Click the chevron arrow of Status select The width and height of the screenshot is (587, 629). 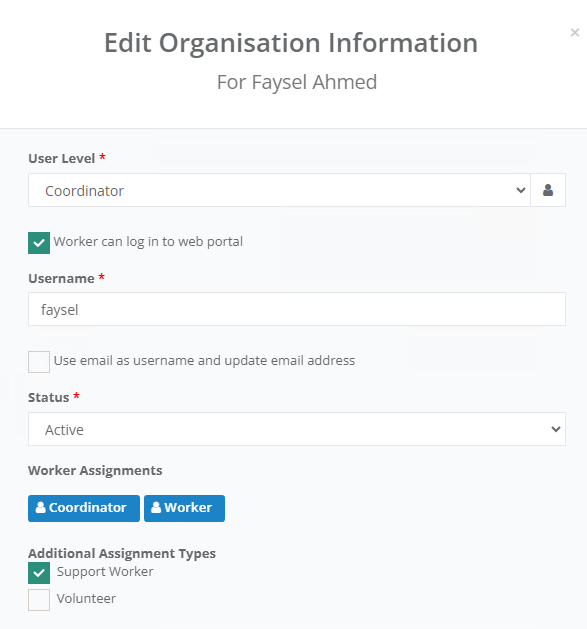coord(556,429)
